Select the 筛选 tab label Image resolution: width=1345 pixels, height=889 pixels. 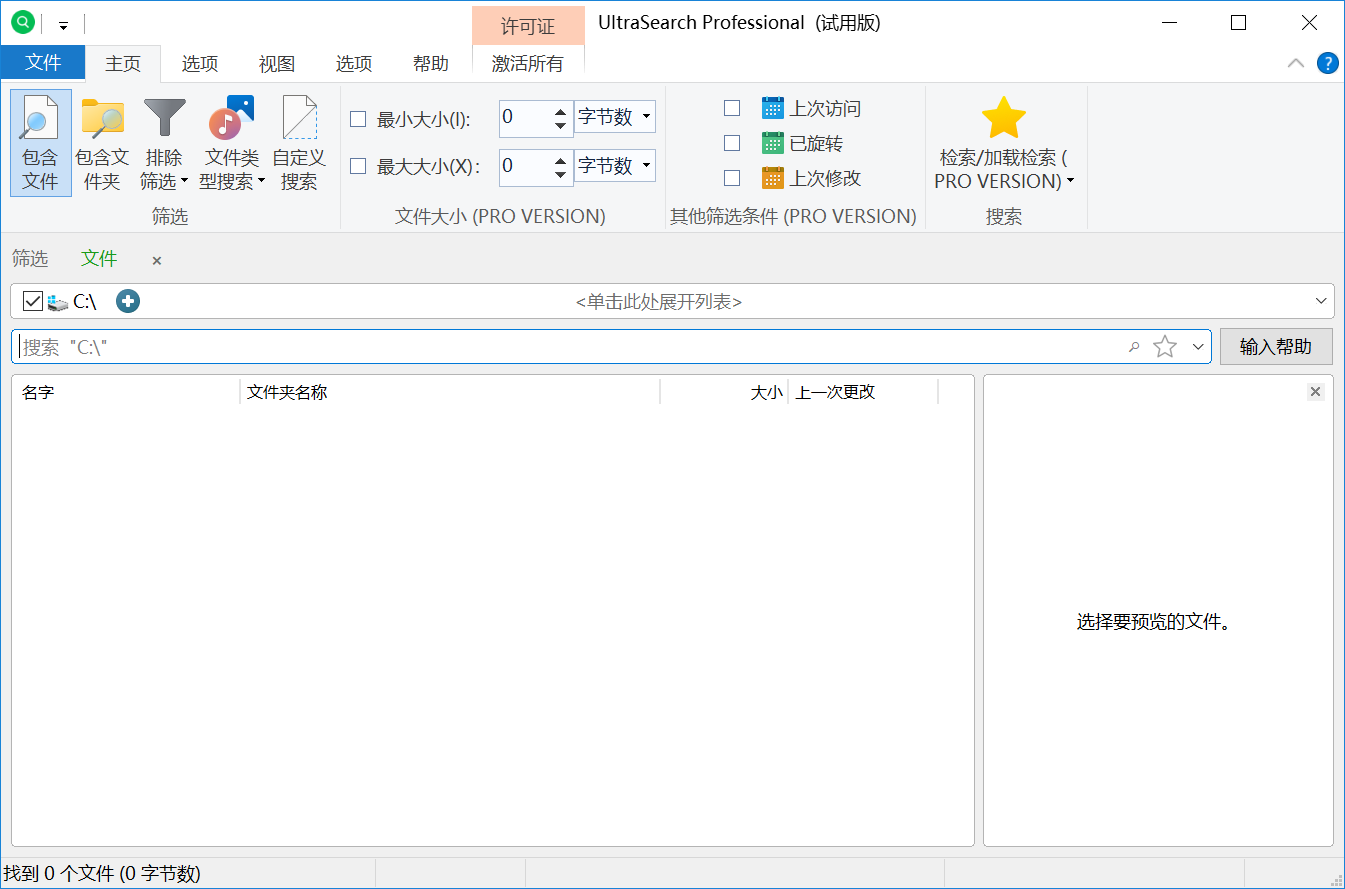click(30, 259)
